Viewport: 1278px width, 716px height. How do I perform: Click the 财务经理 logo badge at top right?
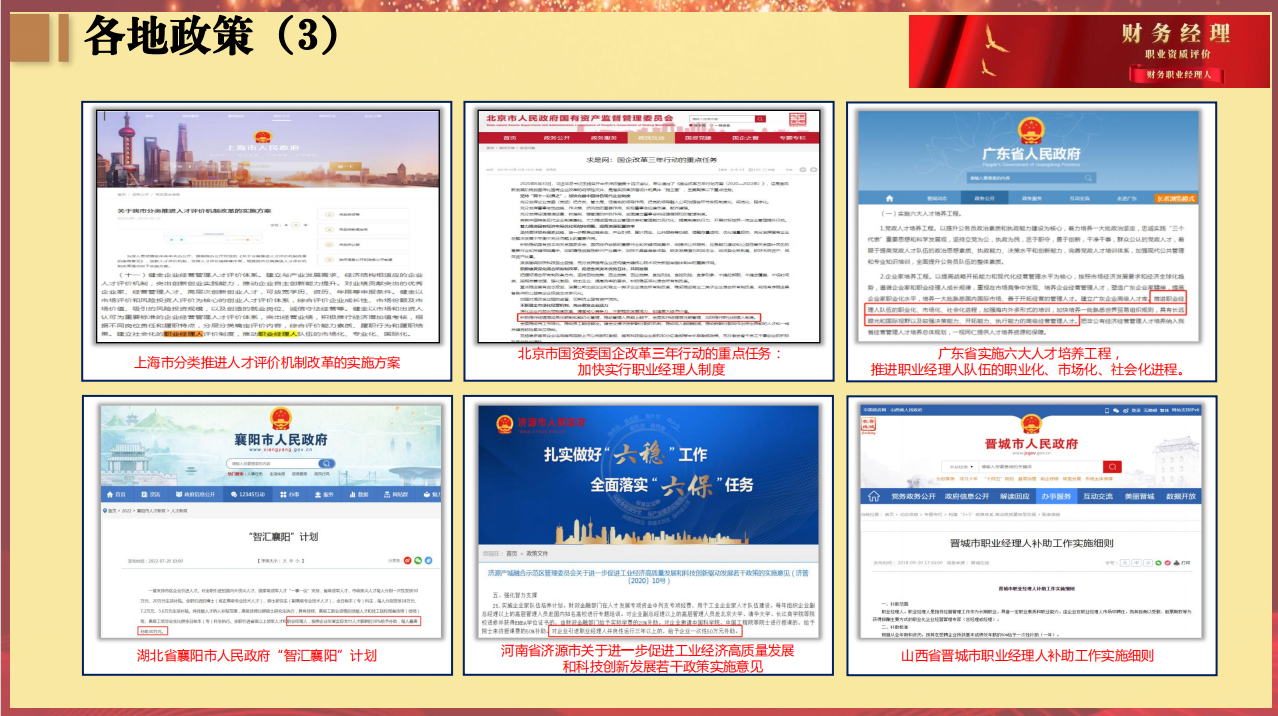(x=1089, y=52)
